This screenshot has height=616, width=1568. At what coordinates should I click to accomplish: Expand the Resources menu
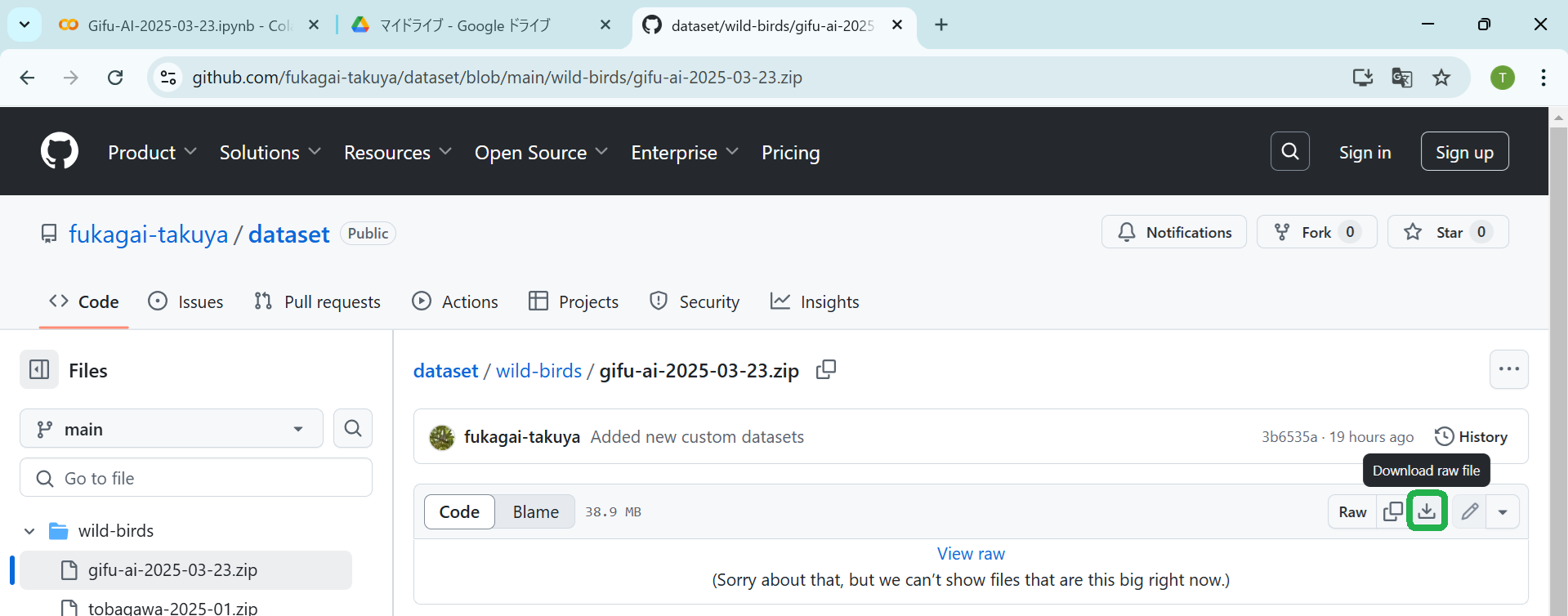pos(398,152)
